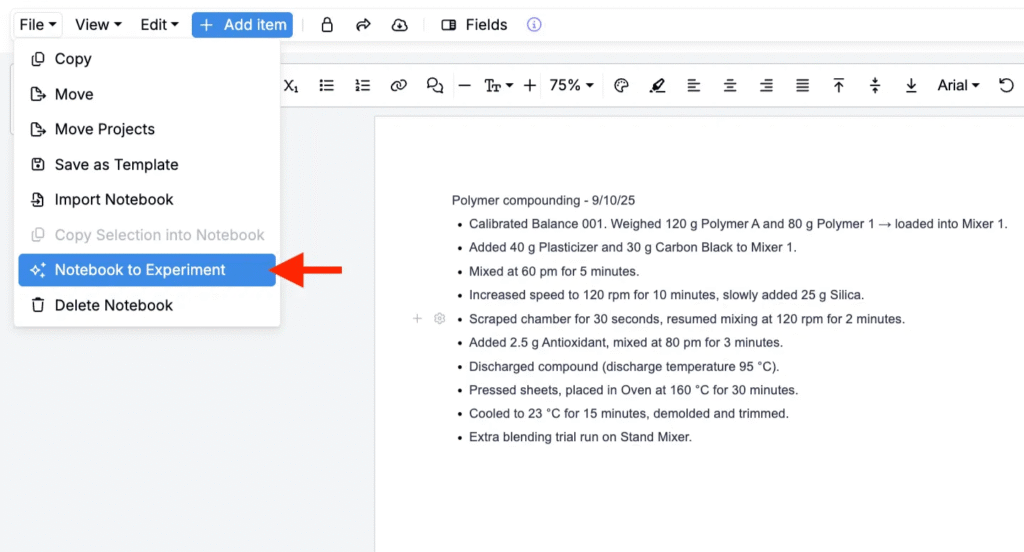Click the cloud download icon
The height and width of the screenshot is (552, 1024).
[400, 25]
